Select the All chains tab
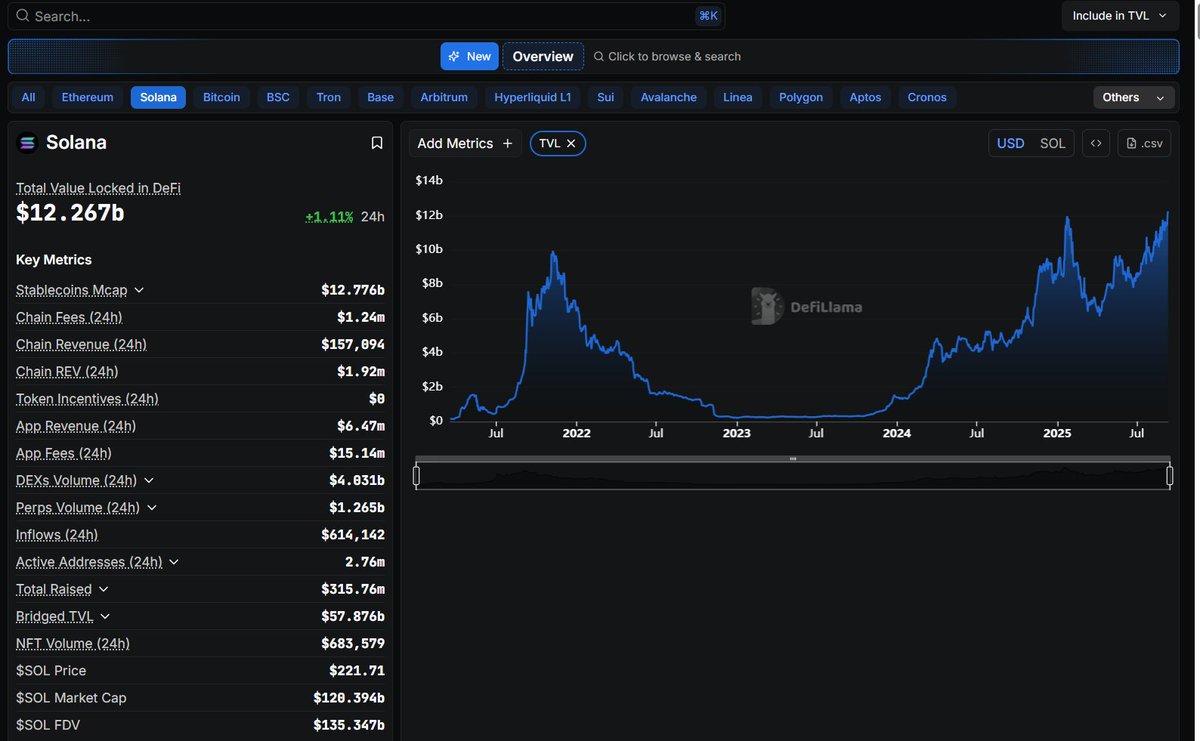Viewport: 1200px width, 741px height. coord(28,97)
